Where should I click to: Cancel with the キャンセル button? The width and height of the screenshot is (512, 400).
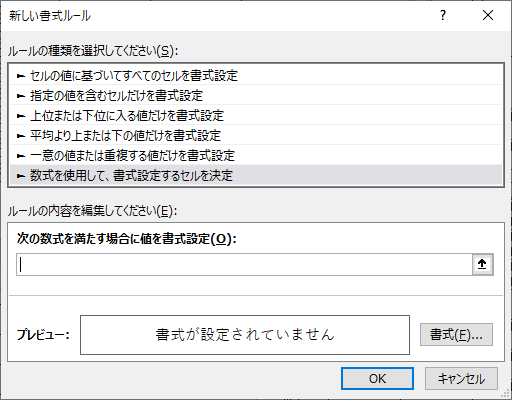tap(461, 379)
